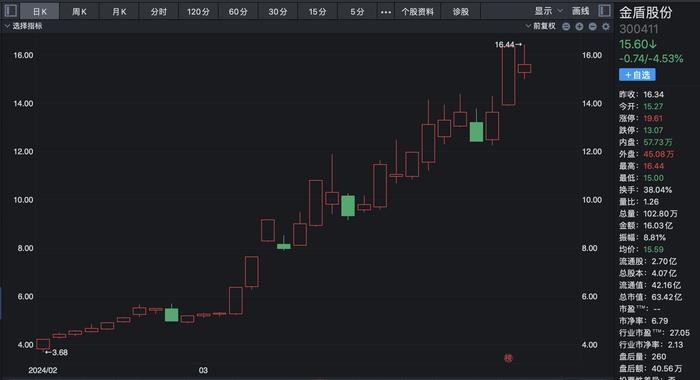
Task: Click the stock code 300411
Action: point(638,29)
